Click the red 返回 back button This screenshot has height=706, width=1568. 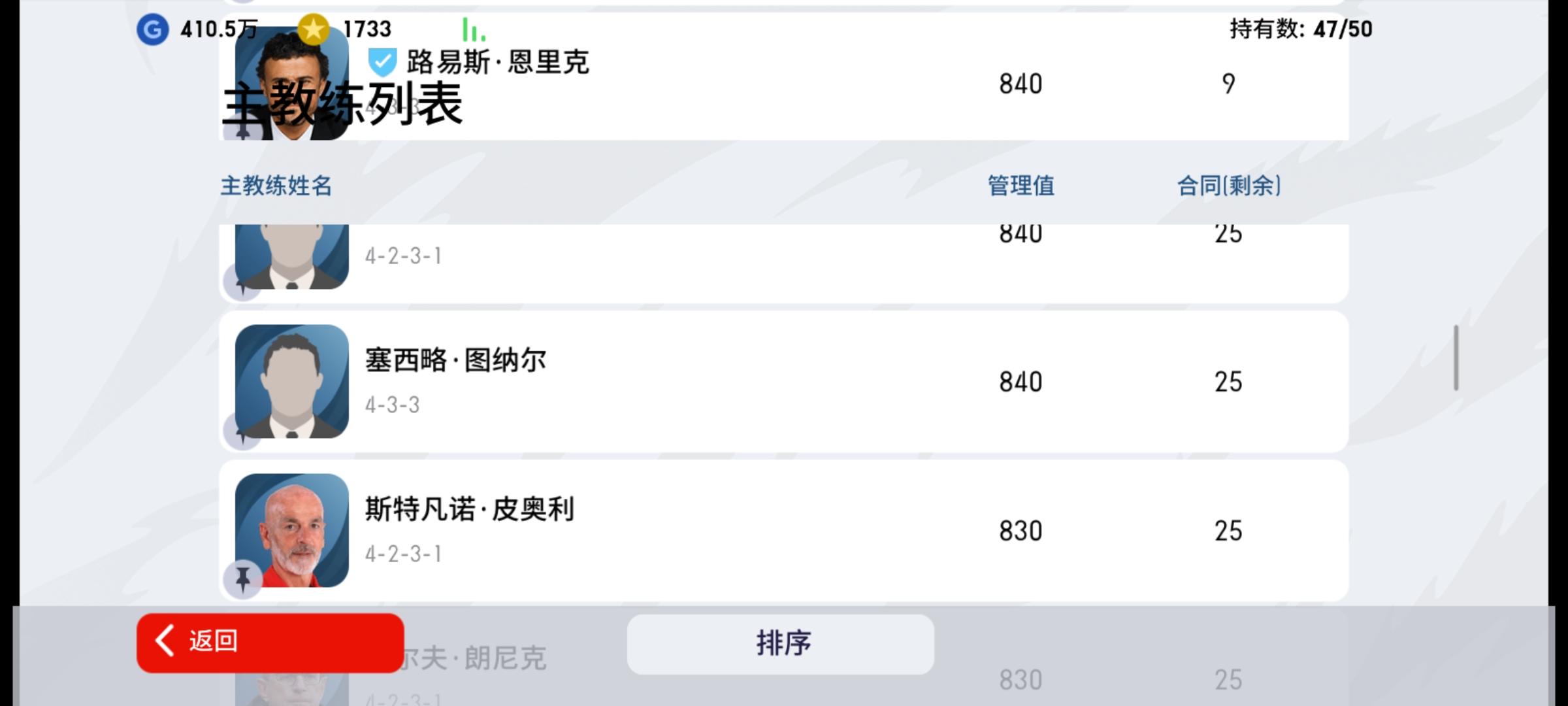point(270,643)
